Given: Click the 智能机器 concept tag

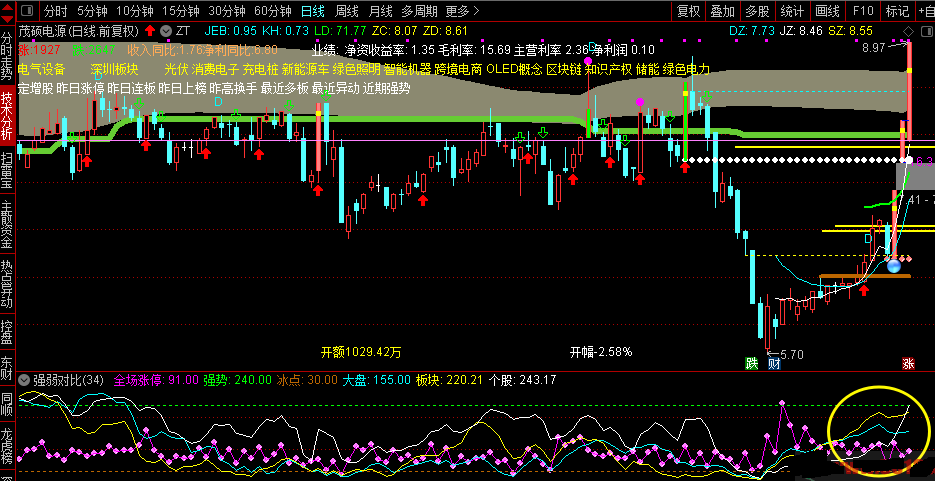Looking at the screenshot, I should pyautogui.click(x=407, y=69).
